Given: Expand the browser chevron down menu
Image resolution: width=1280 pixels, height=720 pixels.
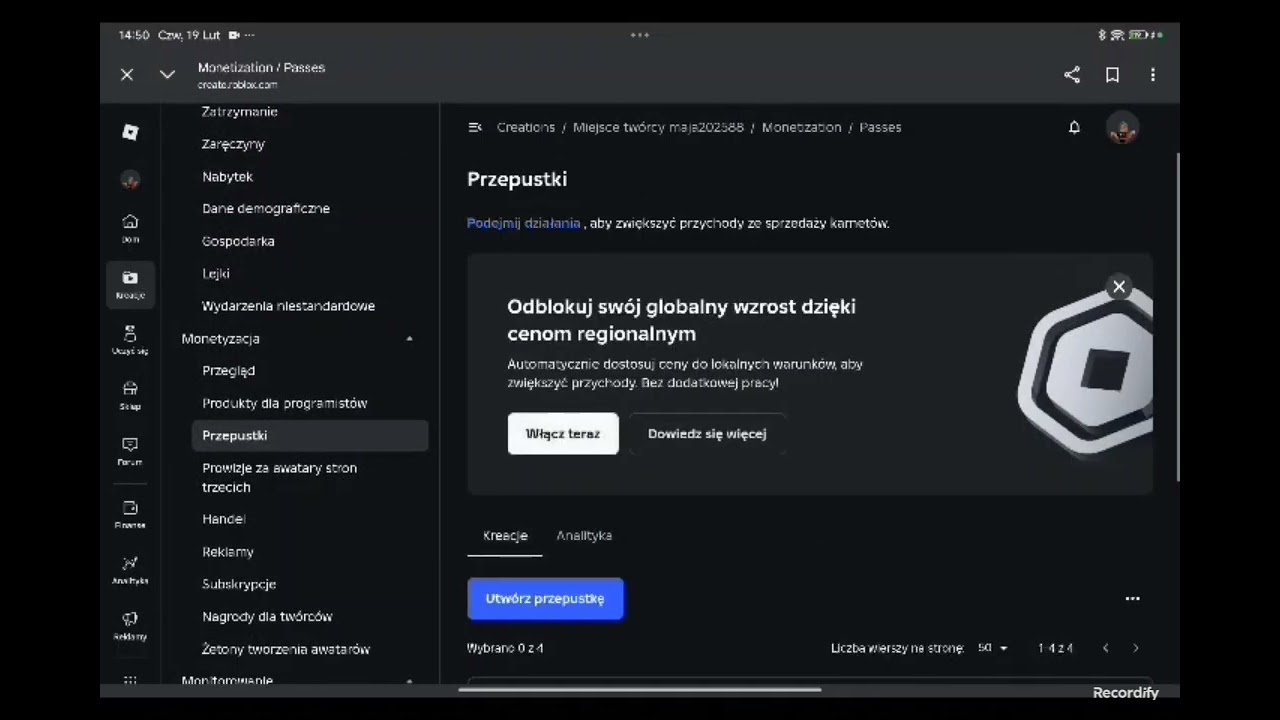Looking at the screenshot, I should (x=167, y=74).
